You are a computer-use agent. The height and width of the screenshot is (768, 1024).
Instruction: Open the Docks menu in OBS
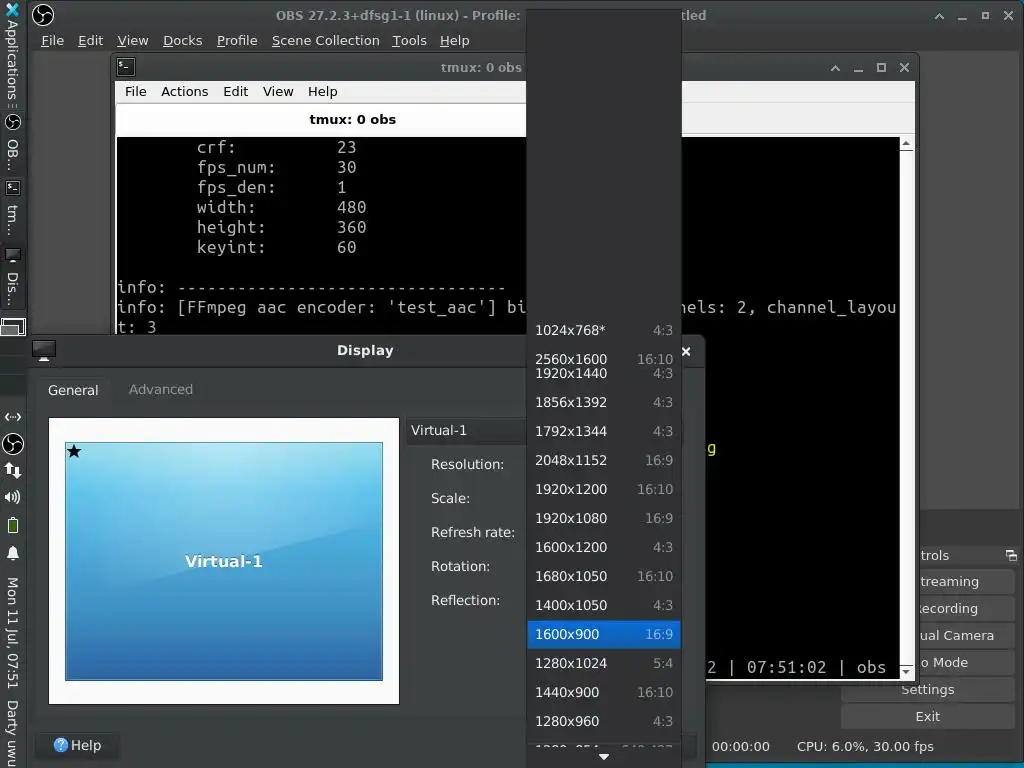click(x=182, y=40)
